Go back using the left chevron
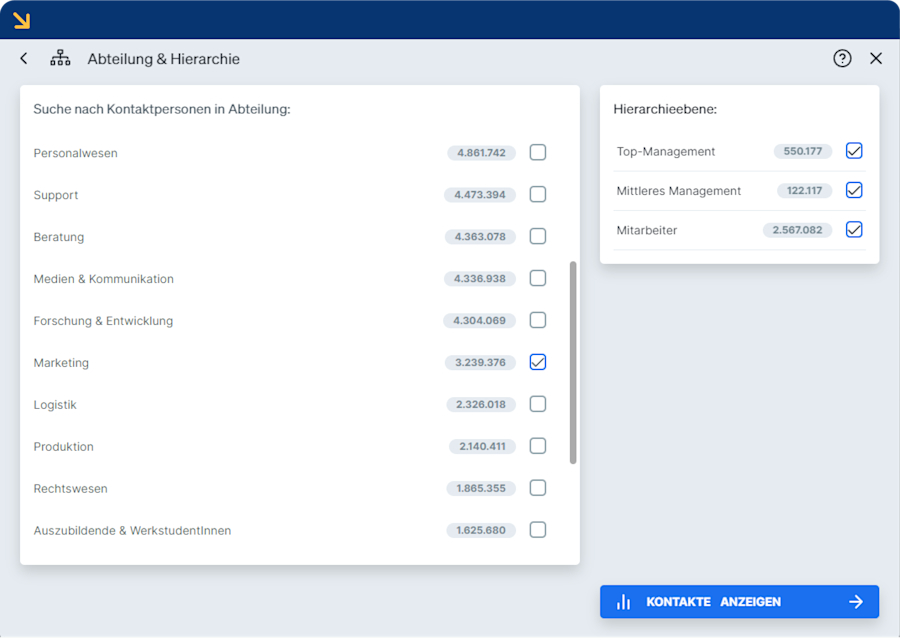The height and width of the screenshot is (642, 900). [24, 59]
